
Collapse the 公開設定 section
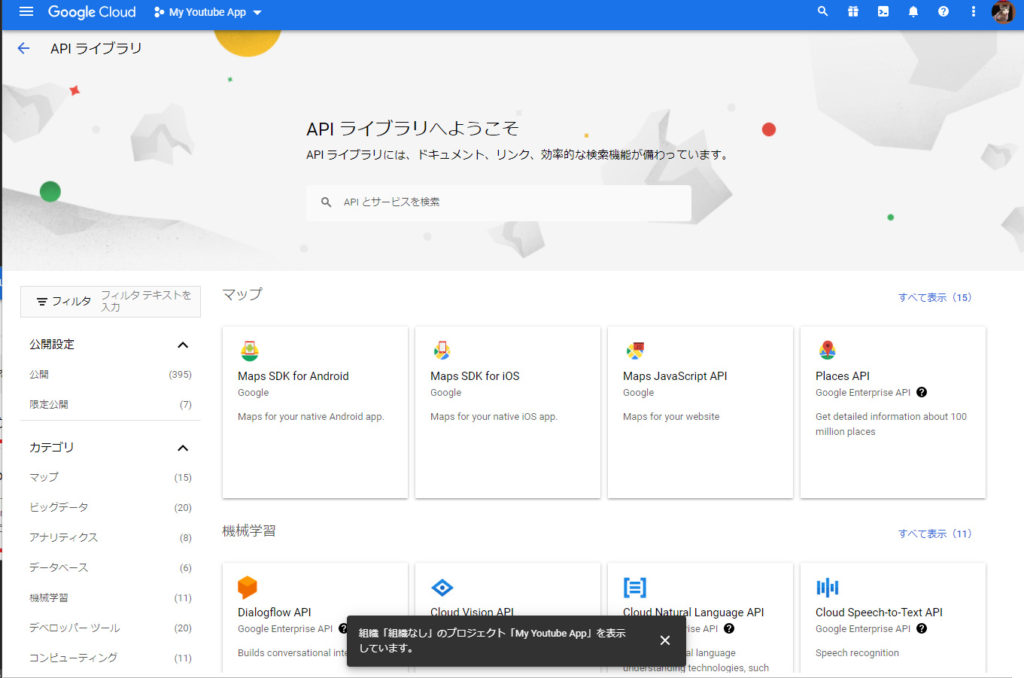point(183,345)
